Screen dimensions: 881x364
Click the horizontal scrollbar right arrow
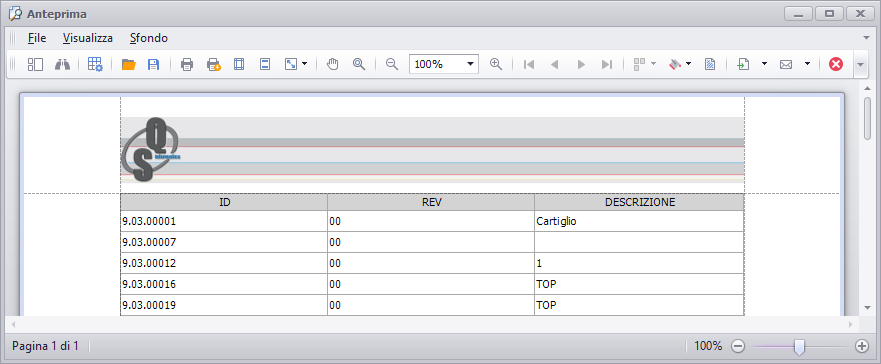851,325
